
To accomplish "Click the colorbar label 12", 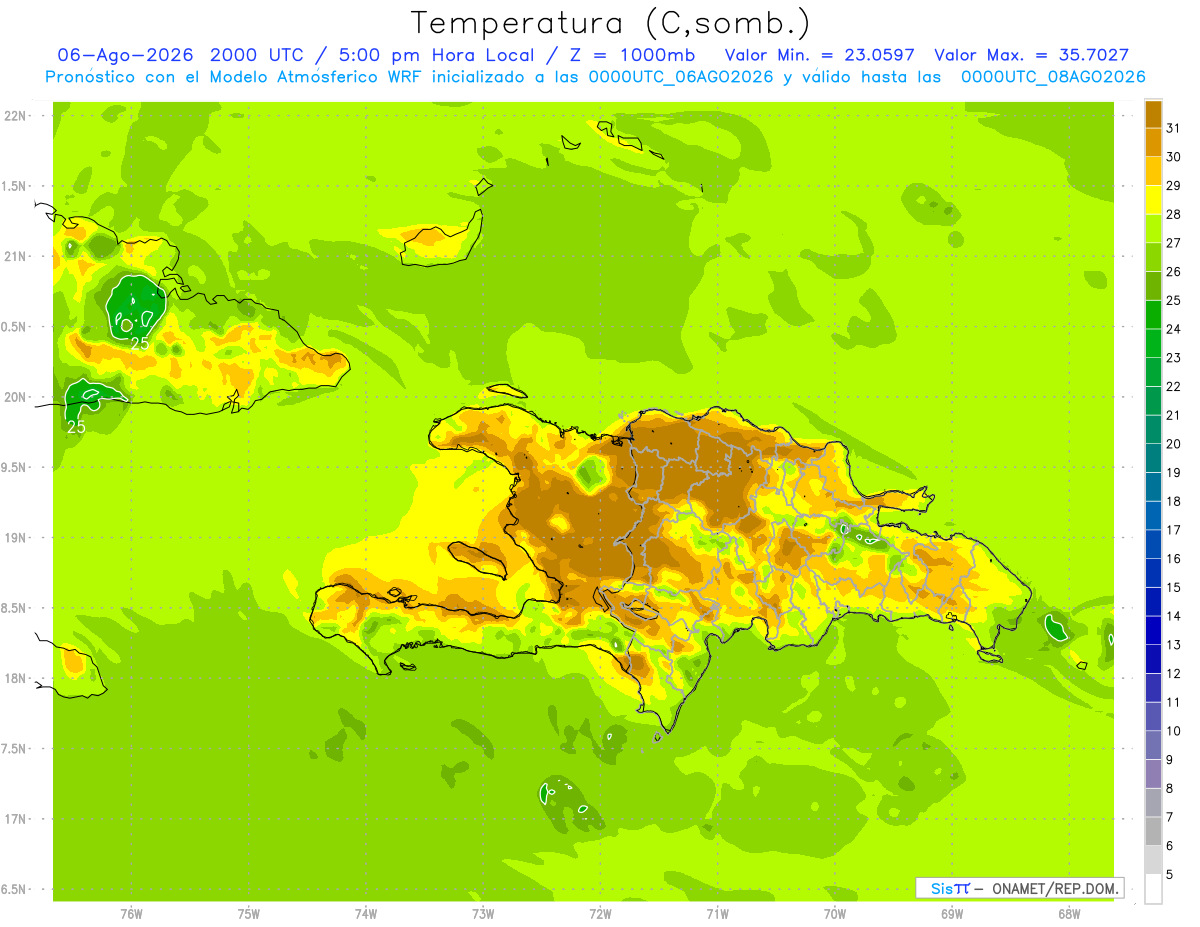I will 1175,673.
